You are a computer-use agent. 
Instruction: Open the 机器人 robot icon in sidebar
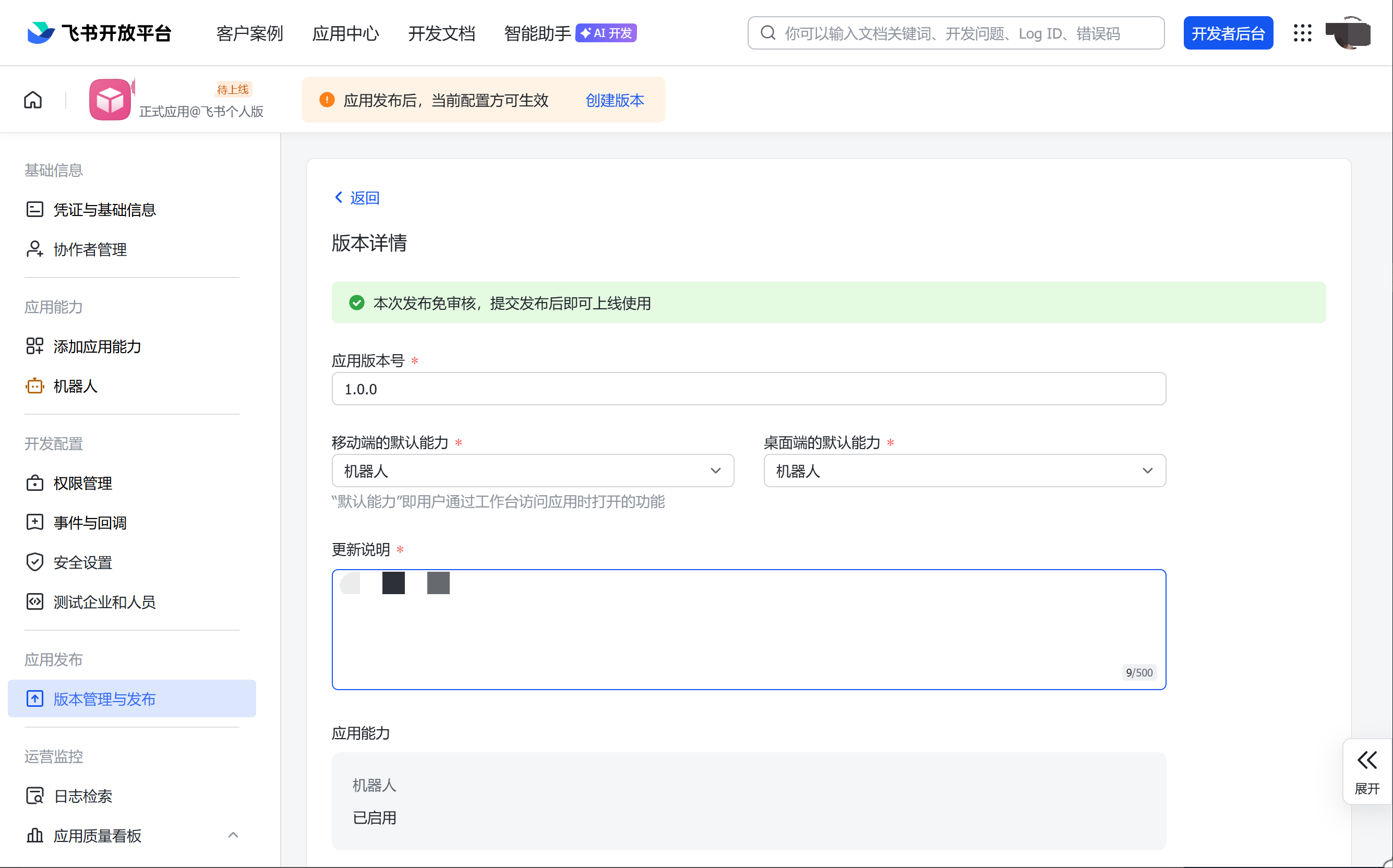tap(34, 386)
